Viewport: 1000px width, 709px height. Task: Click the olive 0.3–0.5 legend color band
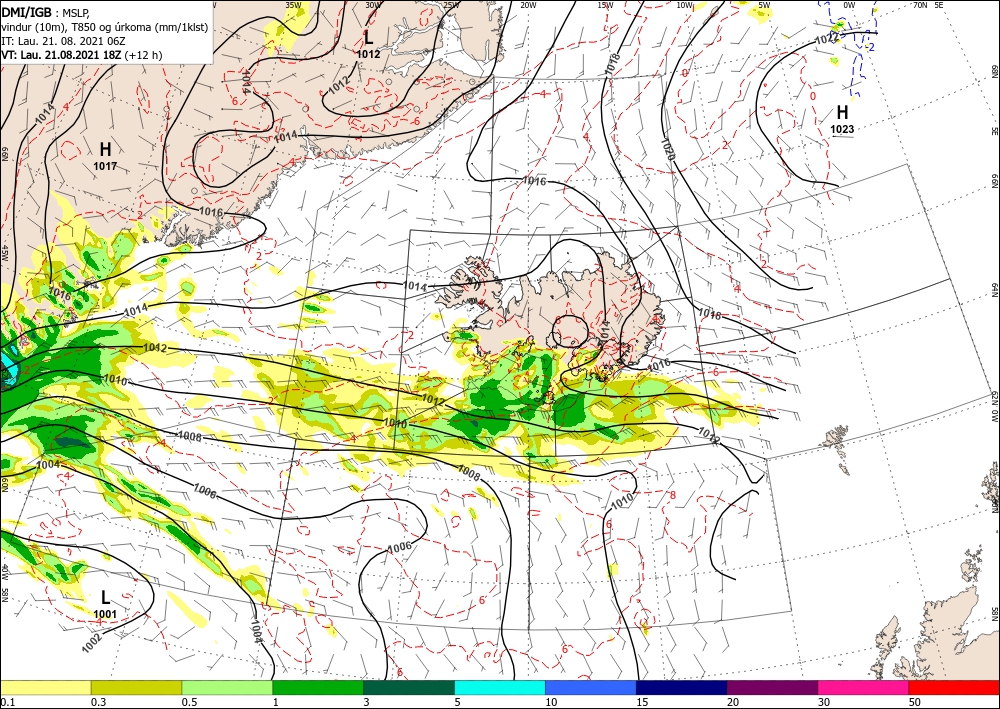pos(136,687)
